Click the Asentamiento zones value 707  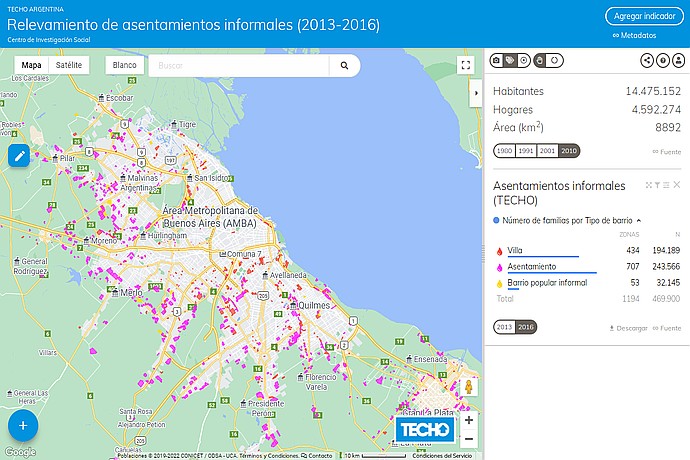[x=633, y=267]
